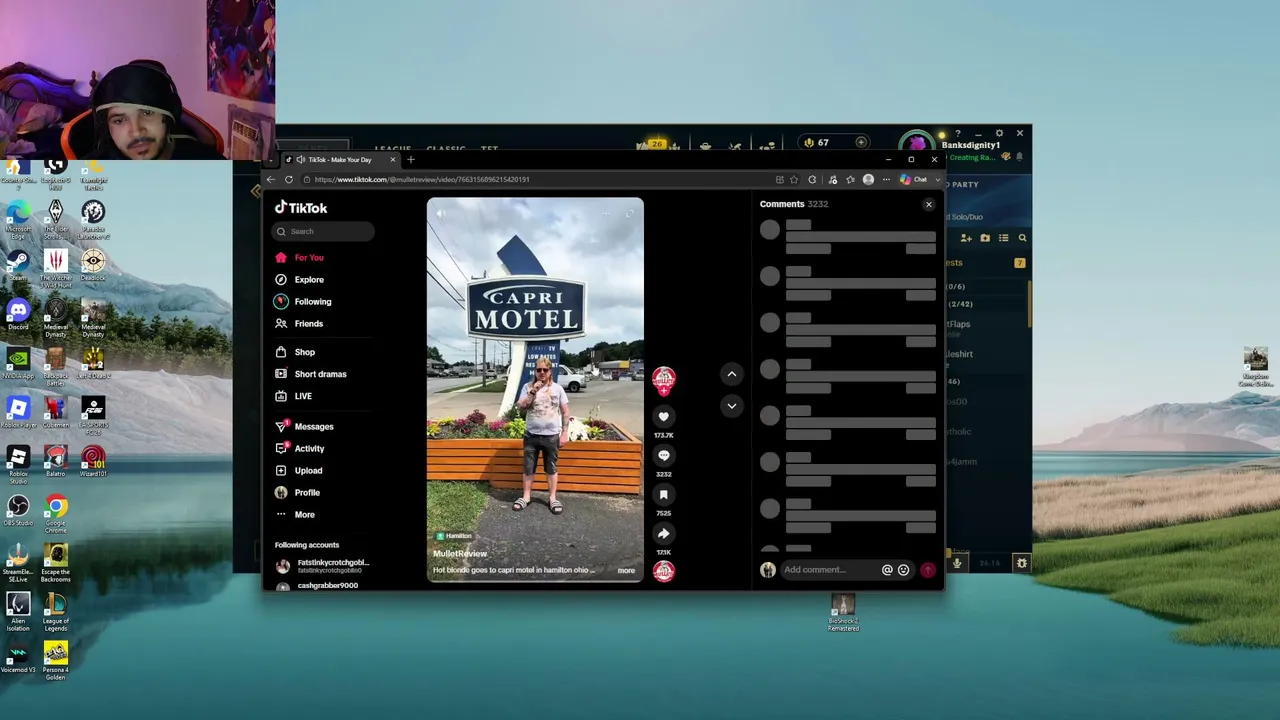
Task: Open the MulletReview username on the video
Action: [460, 554]
